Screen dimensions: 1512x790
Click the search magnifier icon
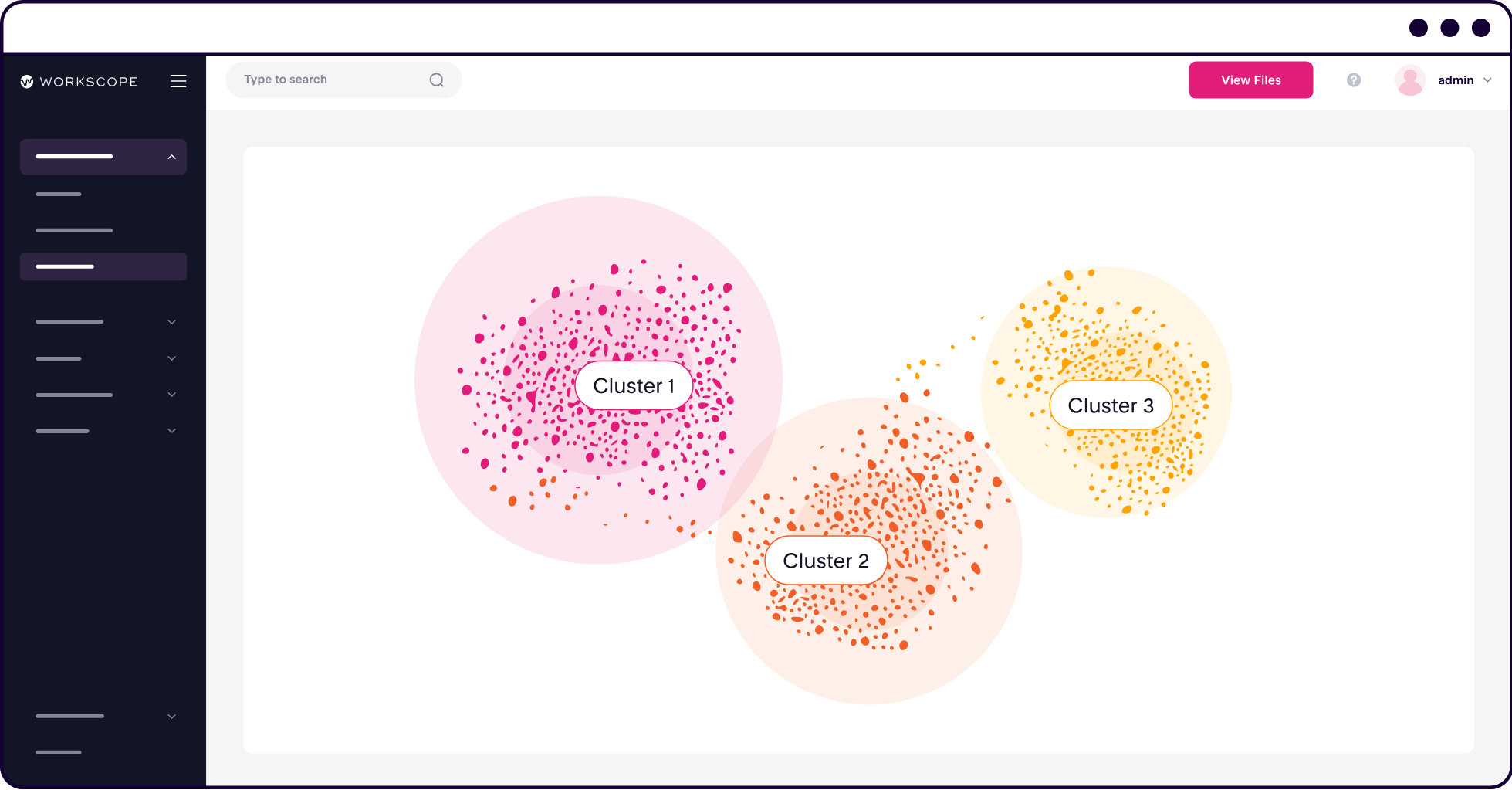pos(437,80)
